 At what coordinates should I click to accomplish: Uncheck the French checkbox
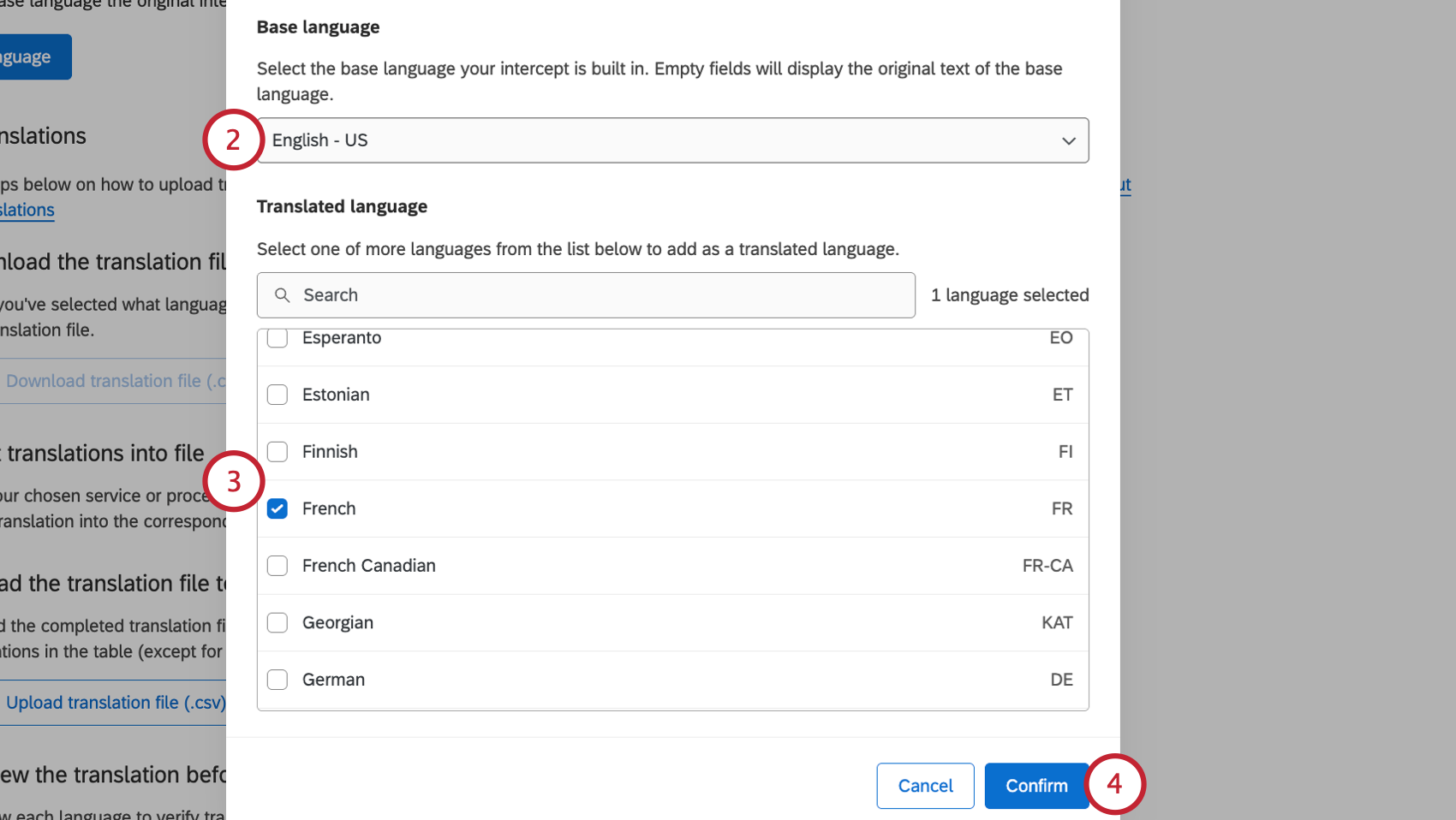click(x=277, y=508)
